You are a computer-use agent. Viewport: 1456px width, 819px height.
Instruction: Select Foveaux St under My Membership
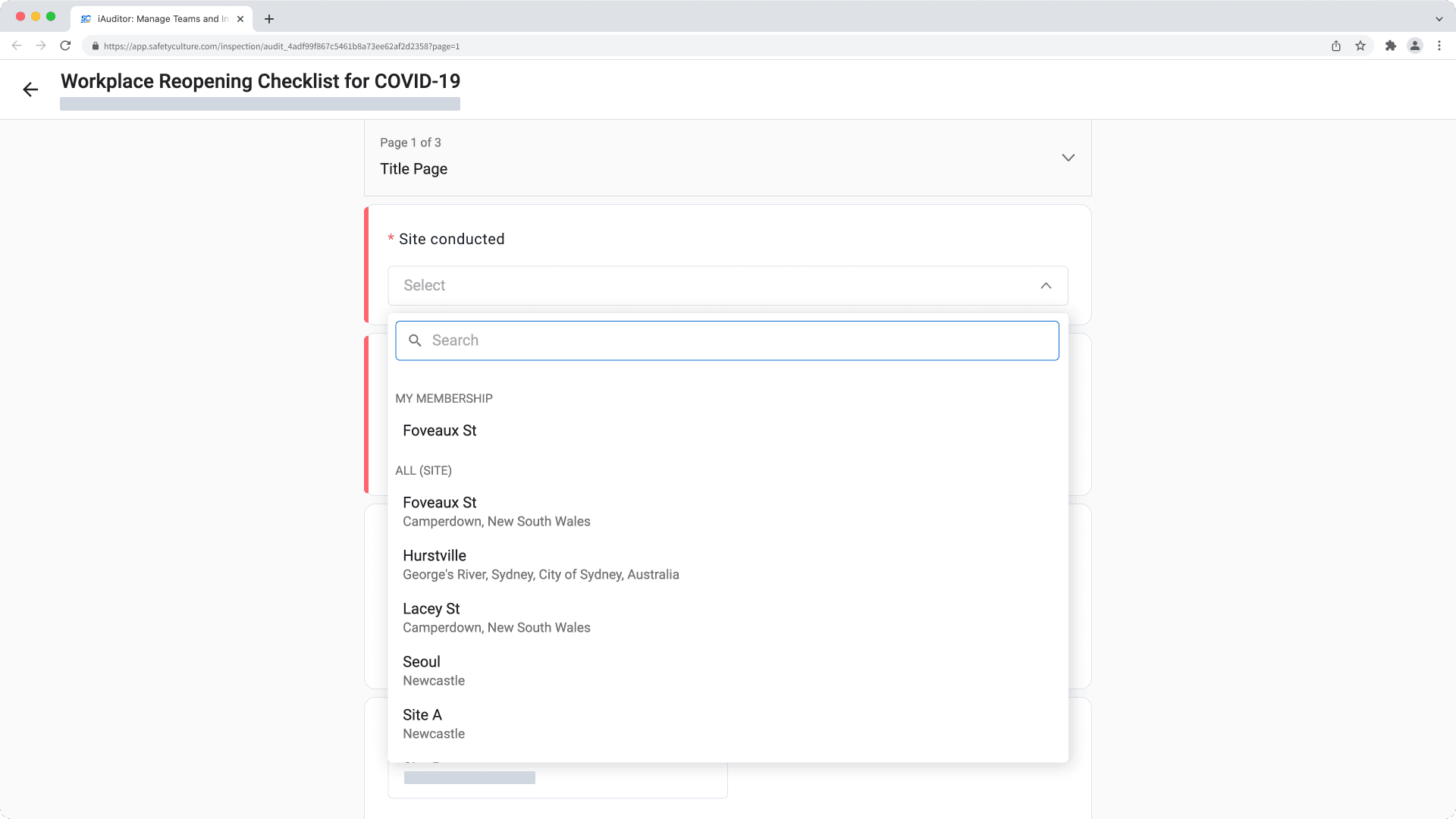pyautogui.click(x=440, y=430)
